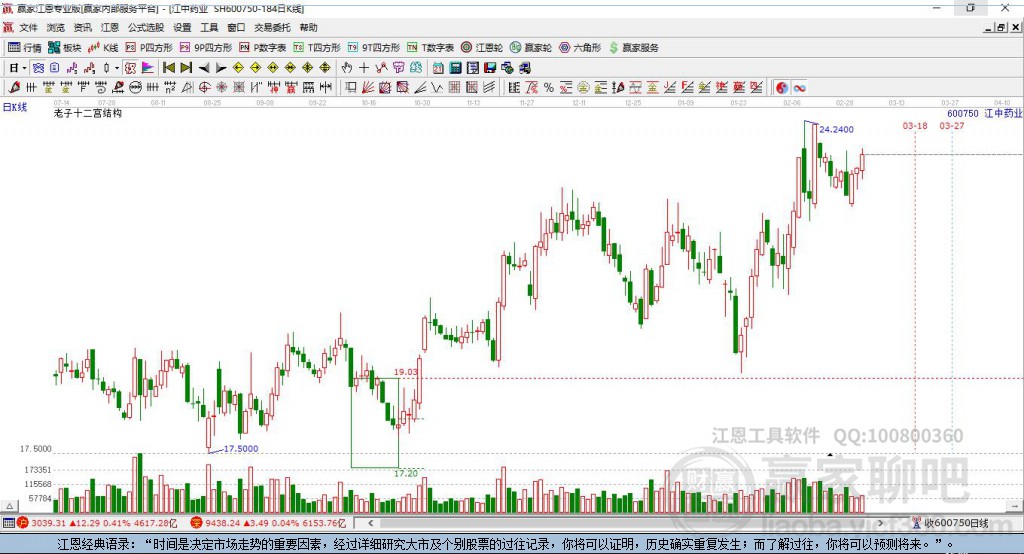Click the red floppy save icon
Viewport: 1024px width, 554px height.
490,68
